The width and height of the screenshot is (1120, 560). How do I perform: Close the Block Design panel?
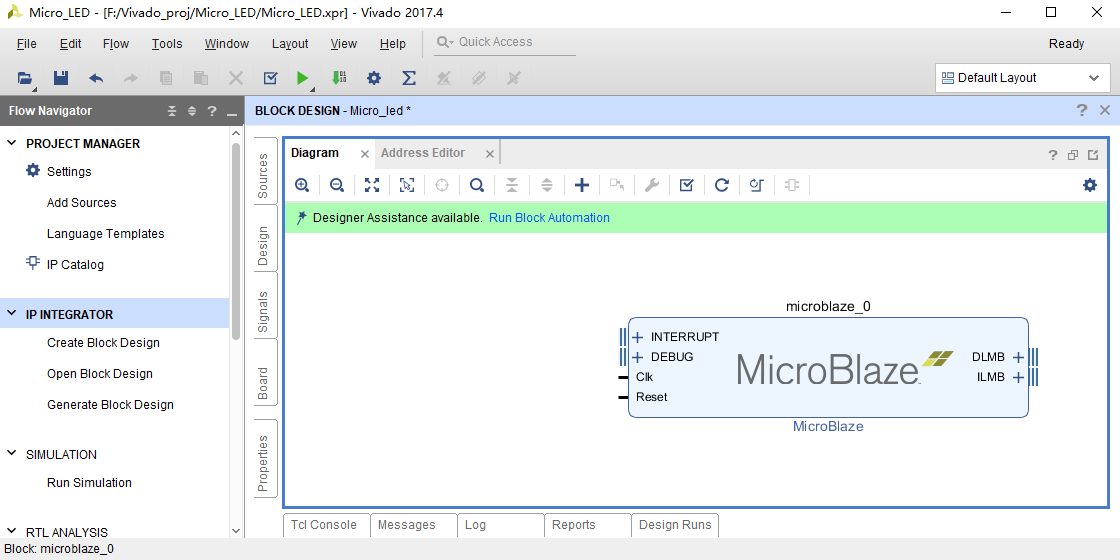point(1105,111)
